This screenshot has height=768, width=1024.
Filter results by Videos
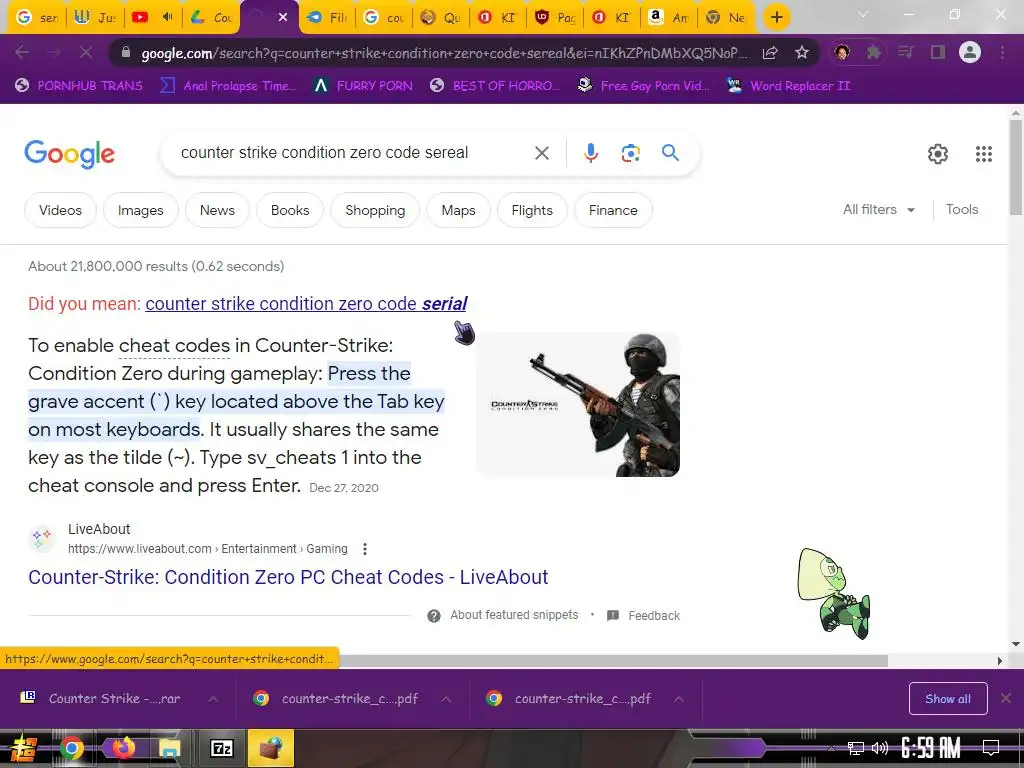point(60,210)
